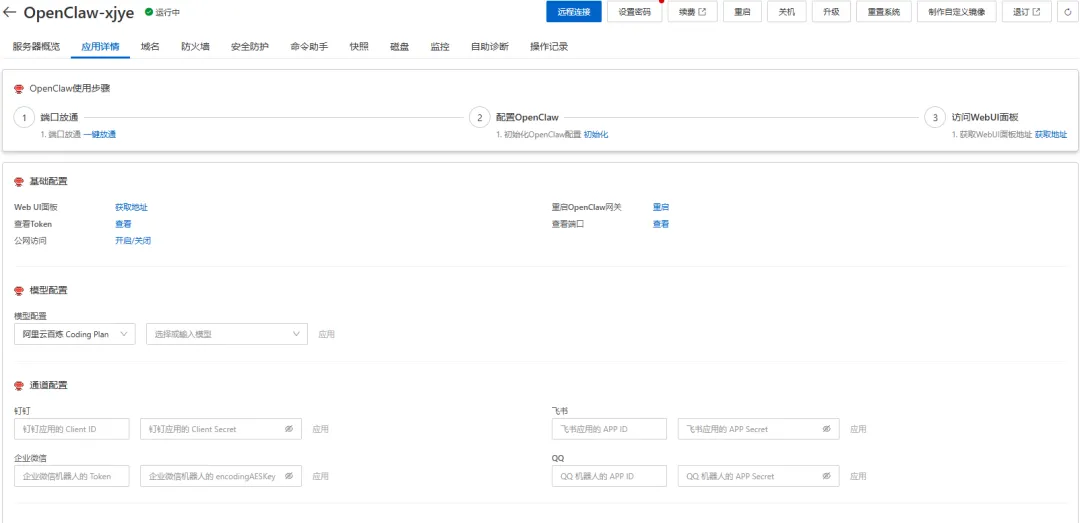Focus the 飞书应用的 APP ID field

pyautogui.click(x=609, y=429)
